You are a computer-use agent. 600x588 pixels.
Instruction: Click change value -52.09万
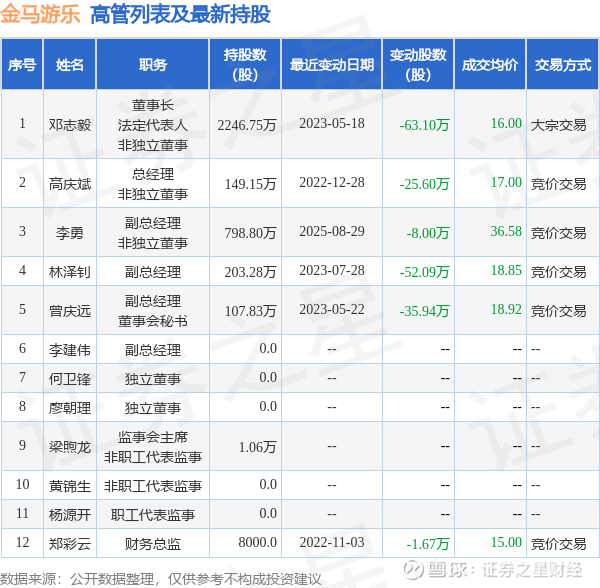(424, 272)
